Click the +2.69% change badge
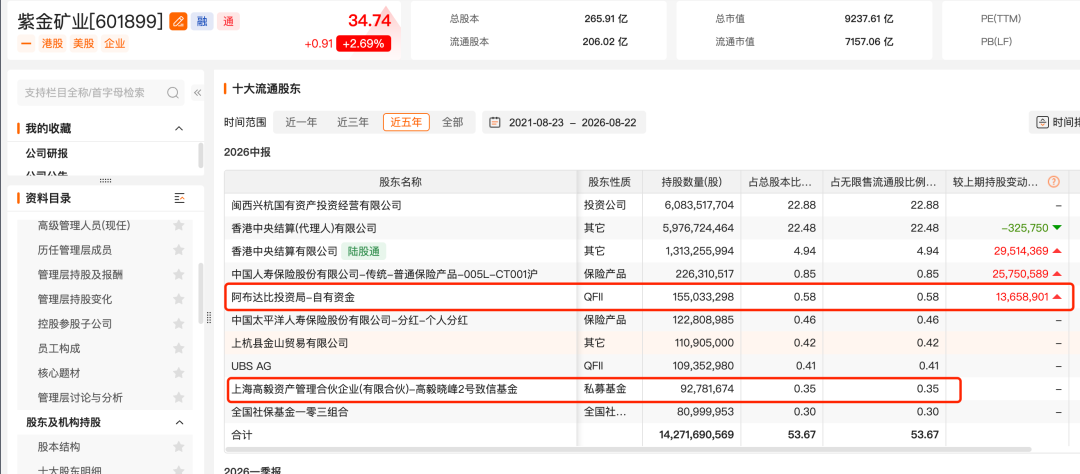The image size is (1080, 474). click(364, 43)
